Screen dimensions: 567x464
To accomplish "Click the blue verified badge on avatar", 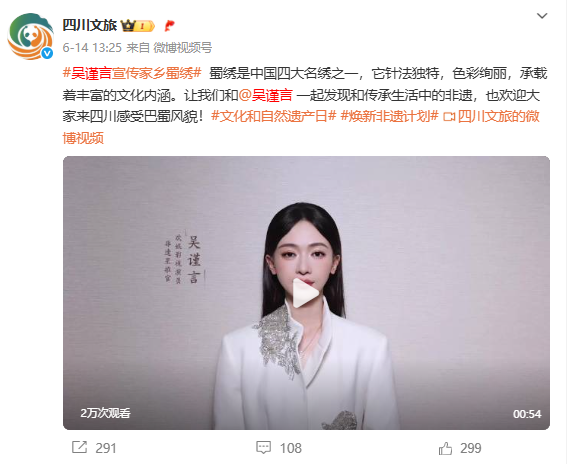I will coord(47,54).
